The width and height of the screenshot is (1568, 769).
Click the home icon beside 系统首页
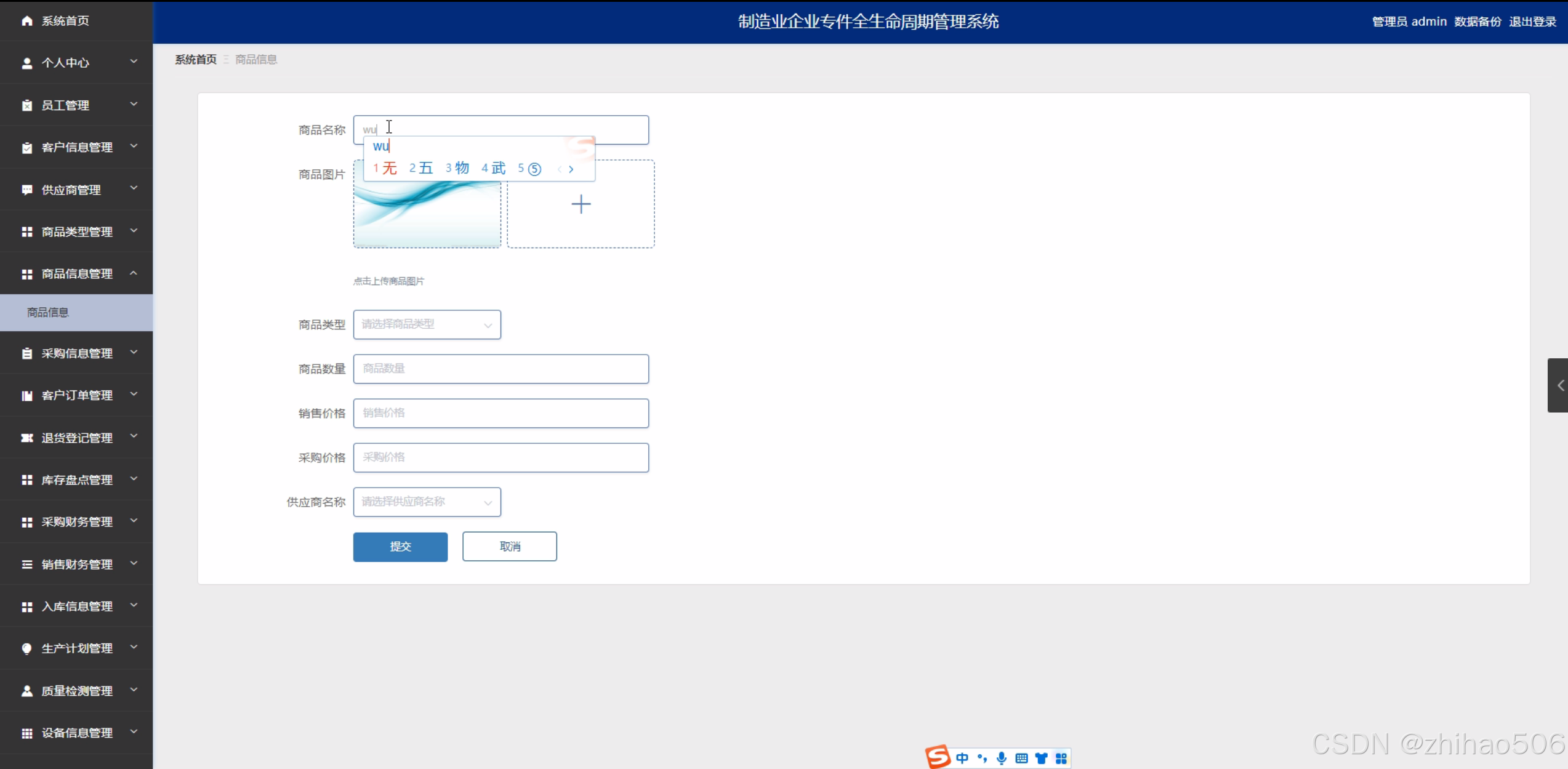(x=26, y=21)
